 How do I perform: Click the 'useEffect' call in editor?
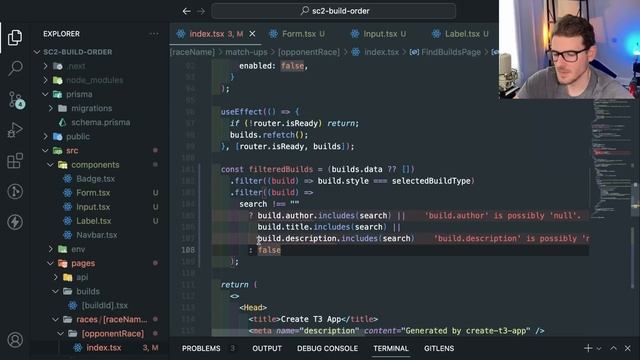click(242, 112)
